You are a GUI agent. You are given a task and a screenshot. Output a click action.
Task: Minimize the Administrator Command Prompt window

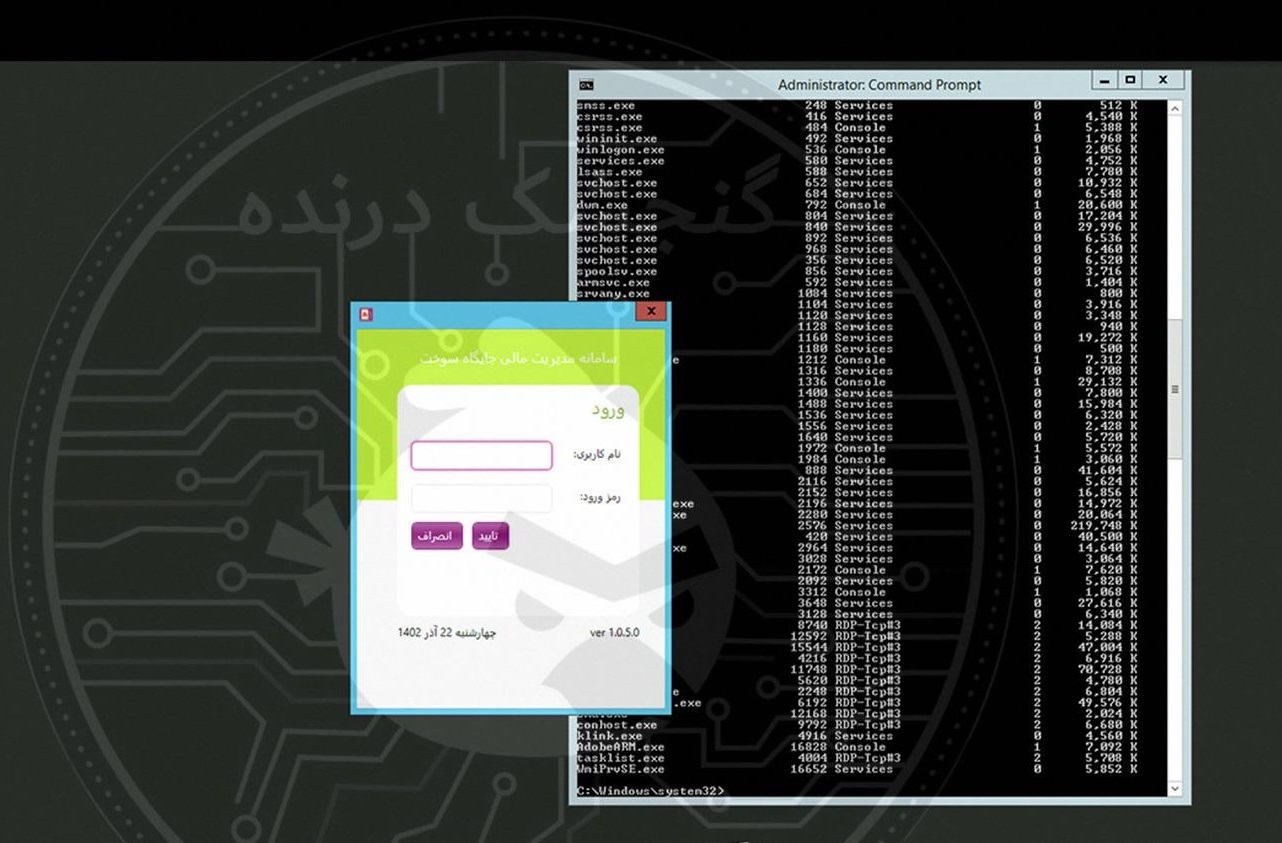point(1105,81)
